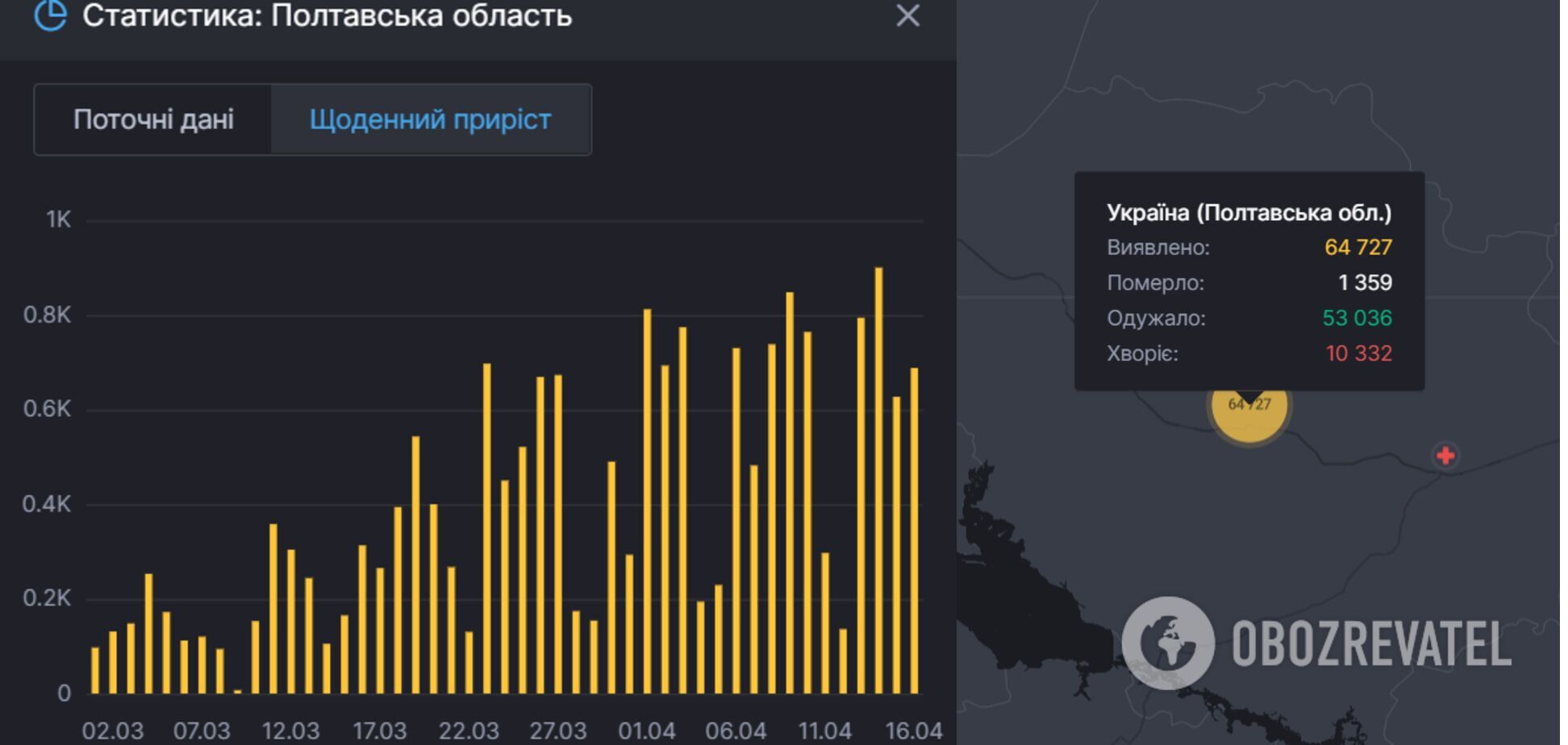Click the Хворіє value 10 332

[1359, 354]
